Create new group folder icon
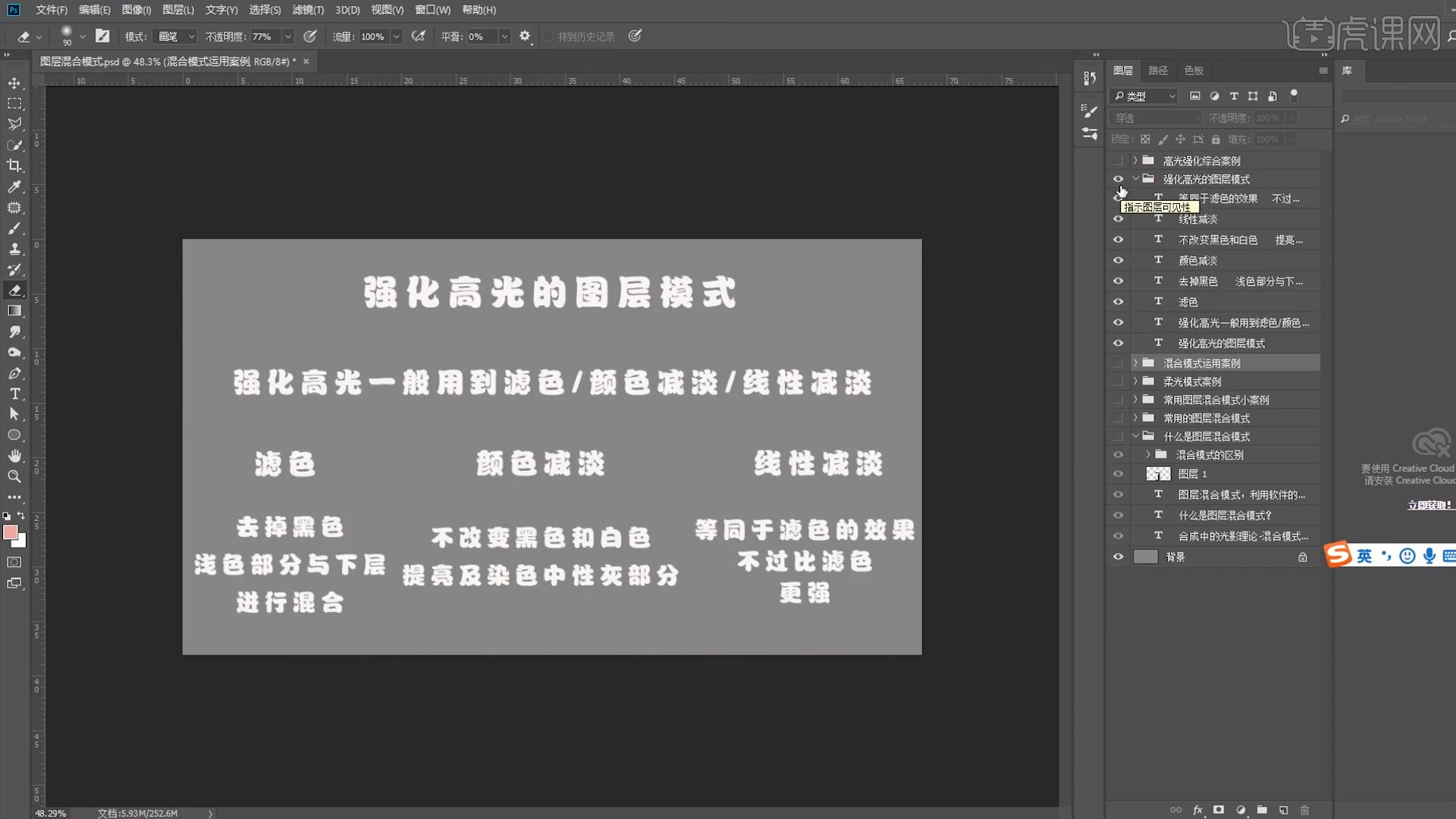Viewport: 1456px width, 819px height. click(x=1262, y=810)
